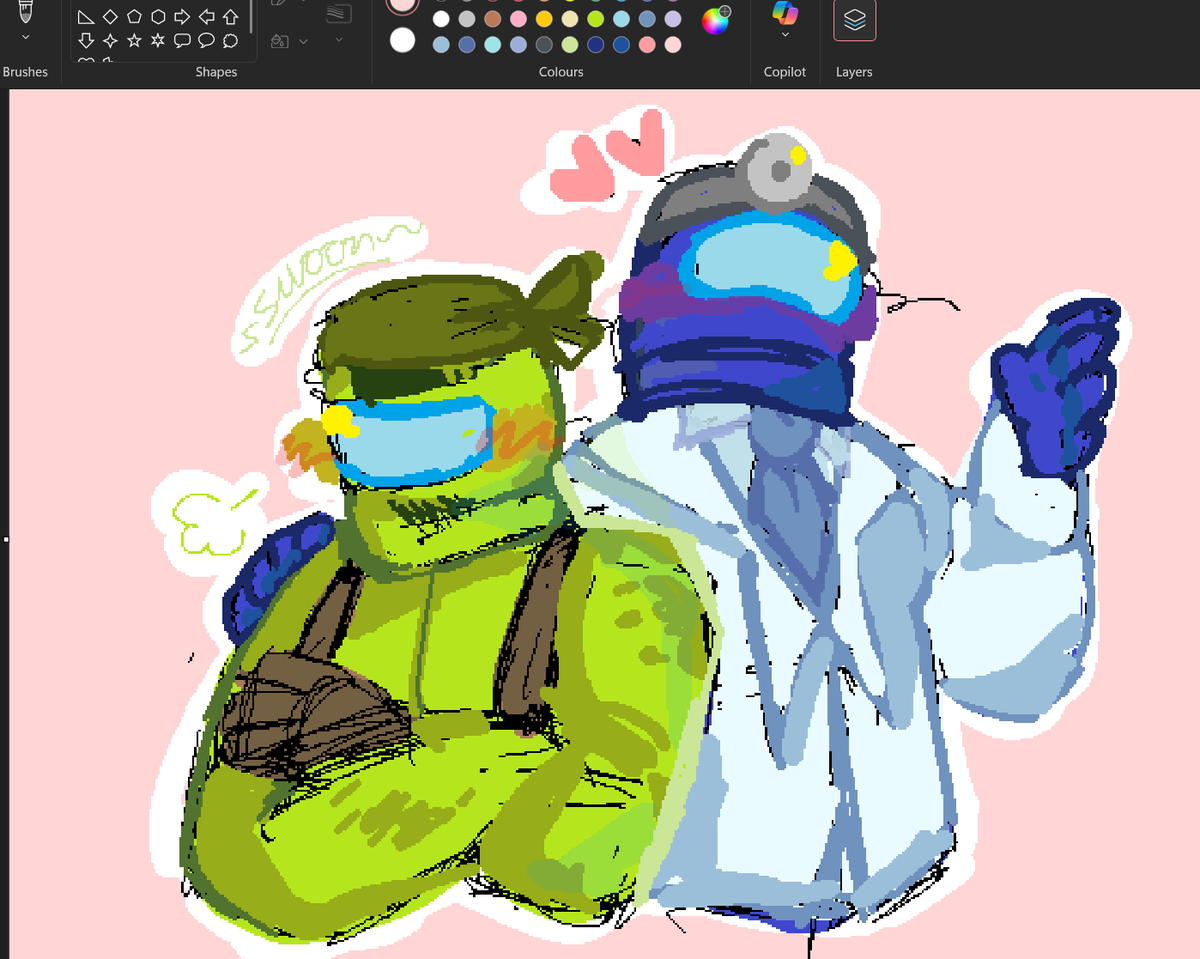Select the five-point star shape
Viewport: 1200px width, 959px height.
point(134,41)
